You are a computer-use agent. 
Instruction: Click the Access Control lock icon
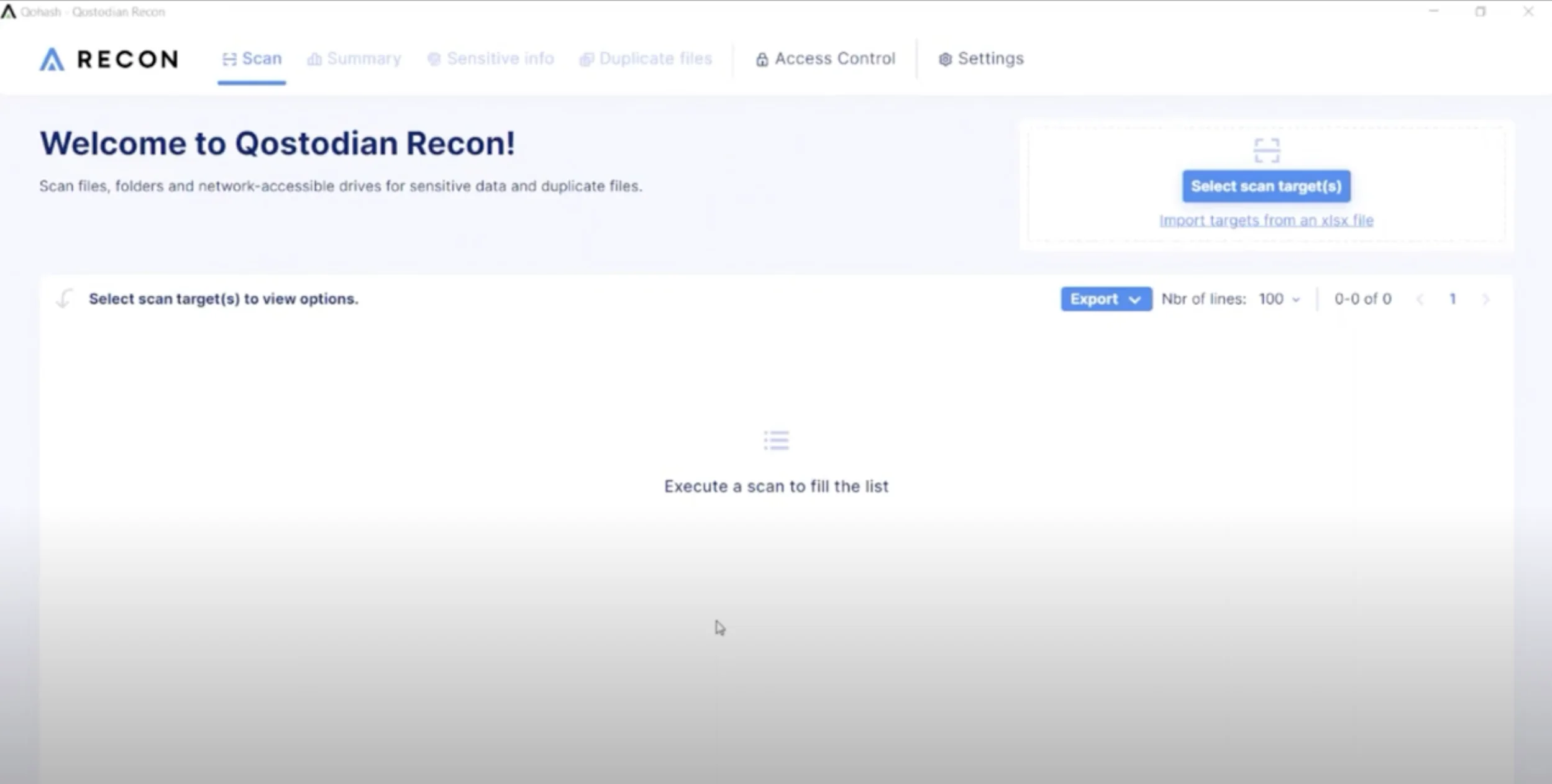[762, 60]
